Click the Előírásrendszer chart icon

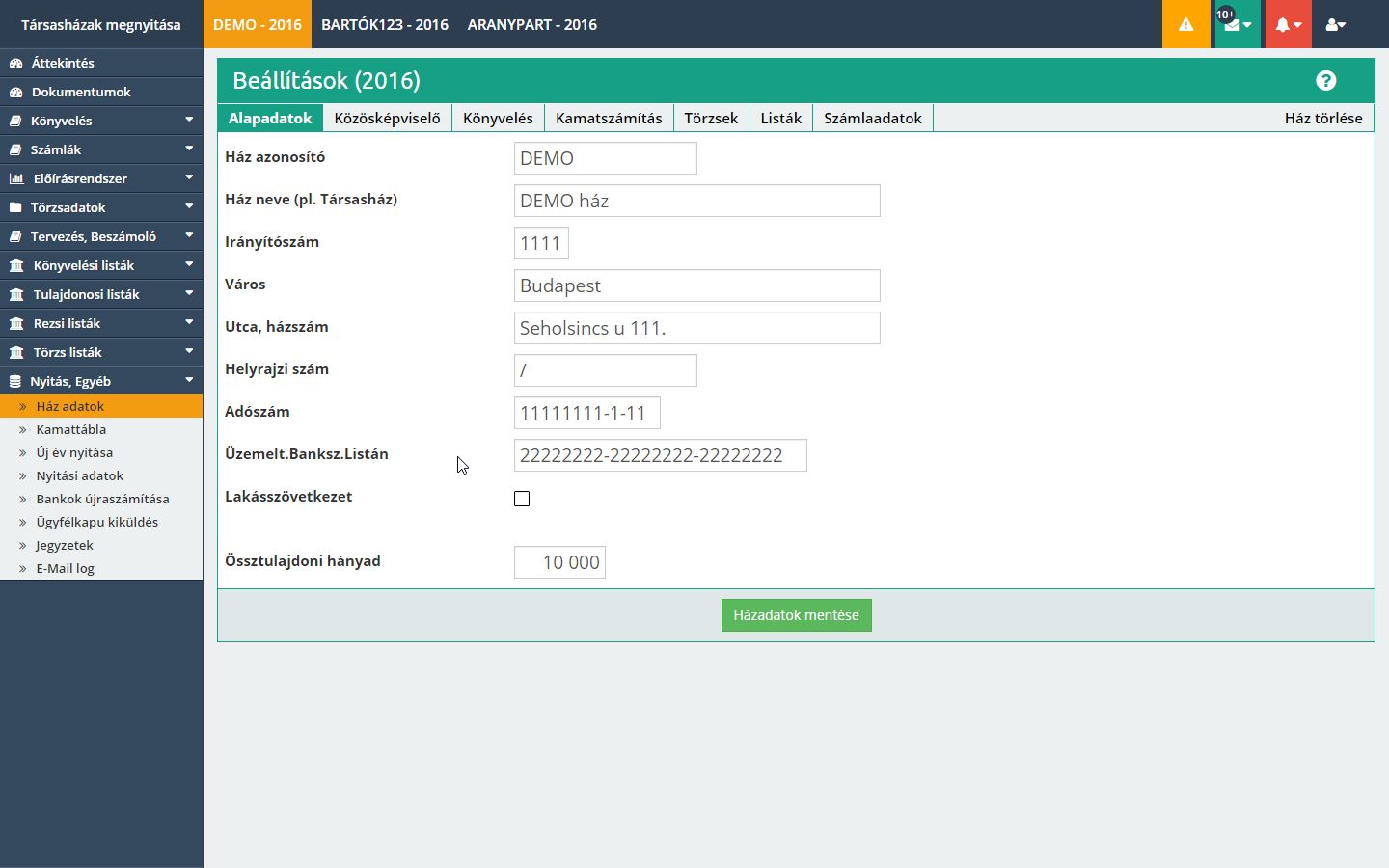coord(16,178)
